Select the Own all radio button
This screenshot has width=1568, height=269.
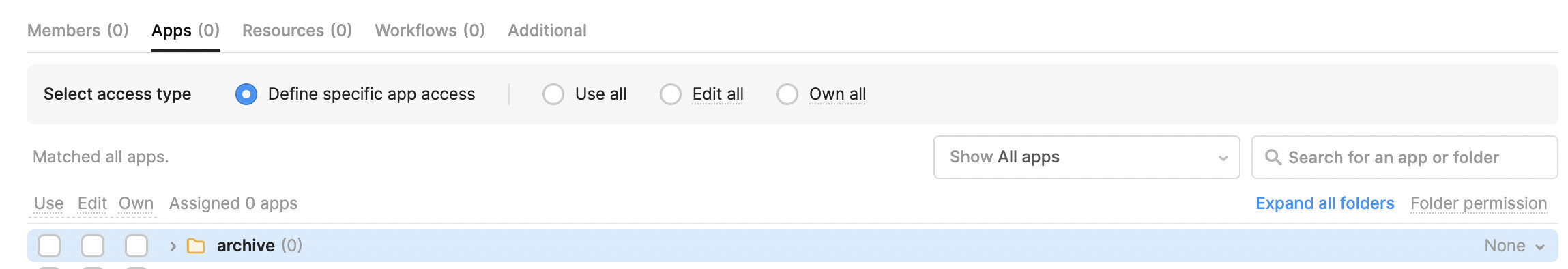[787, 94]
